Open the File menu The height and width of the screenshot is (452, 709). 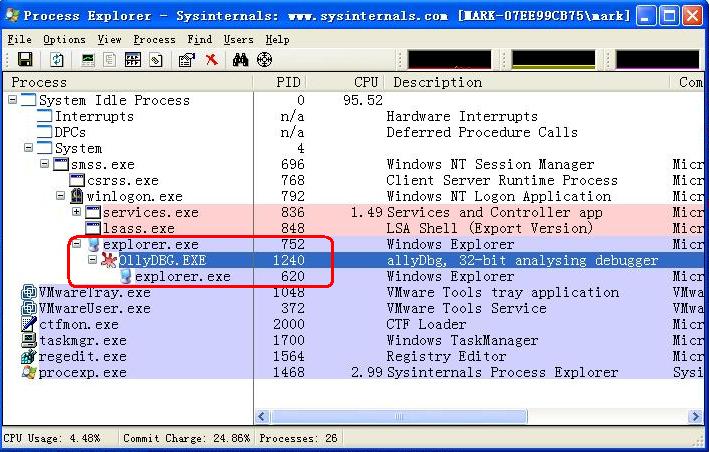pos(19,40)
